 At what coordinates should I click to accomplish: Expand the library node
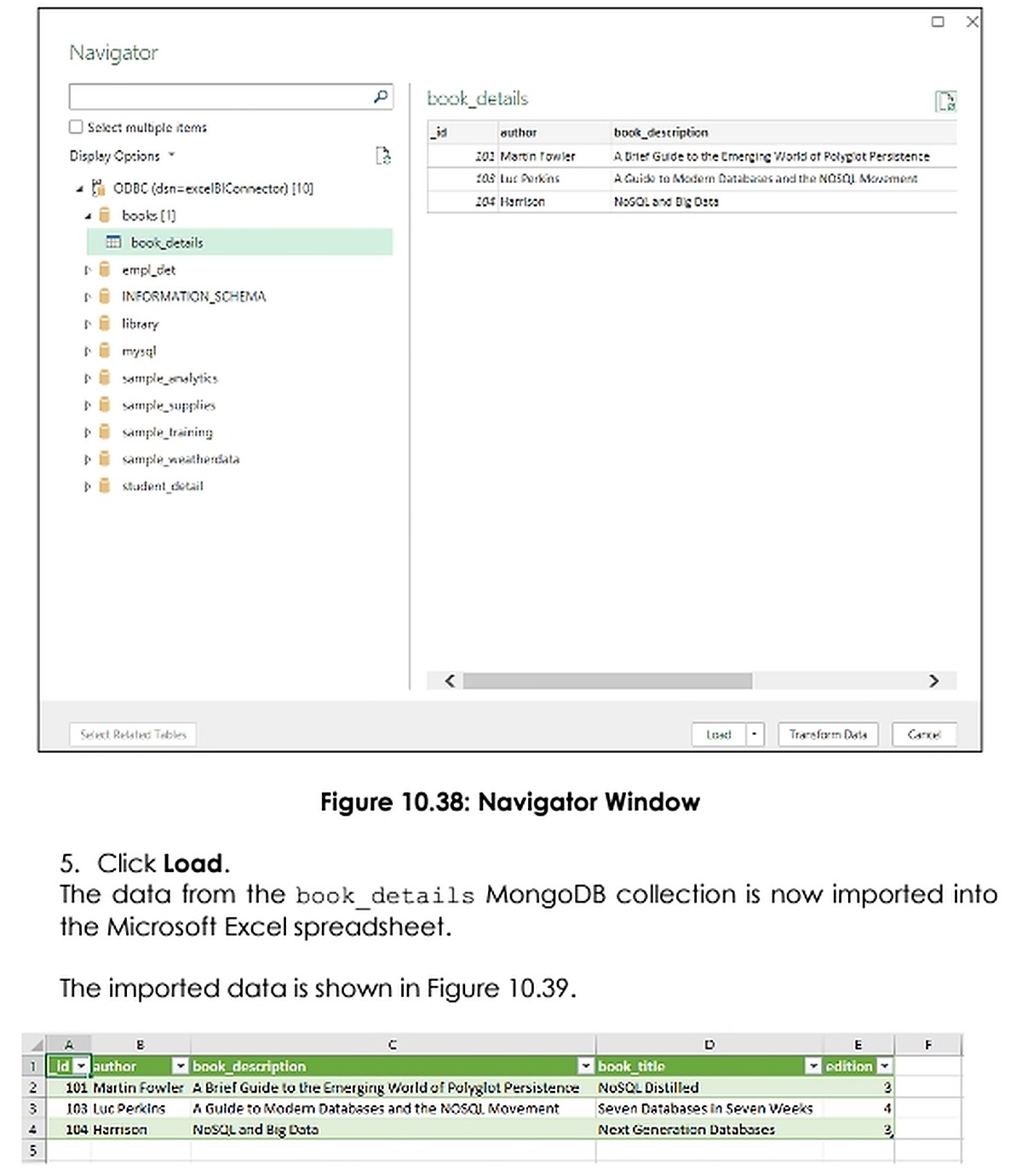tap(87, 324)
